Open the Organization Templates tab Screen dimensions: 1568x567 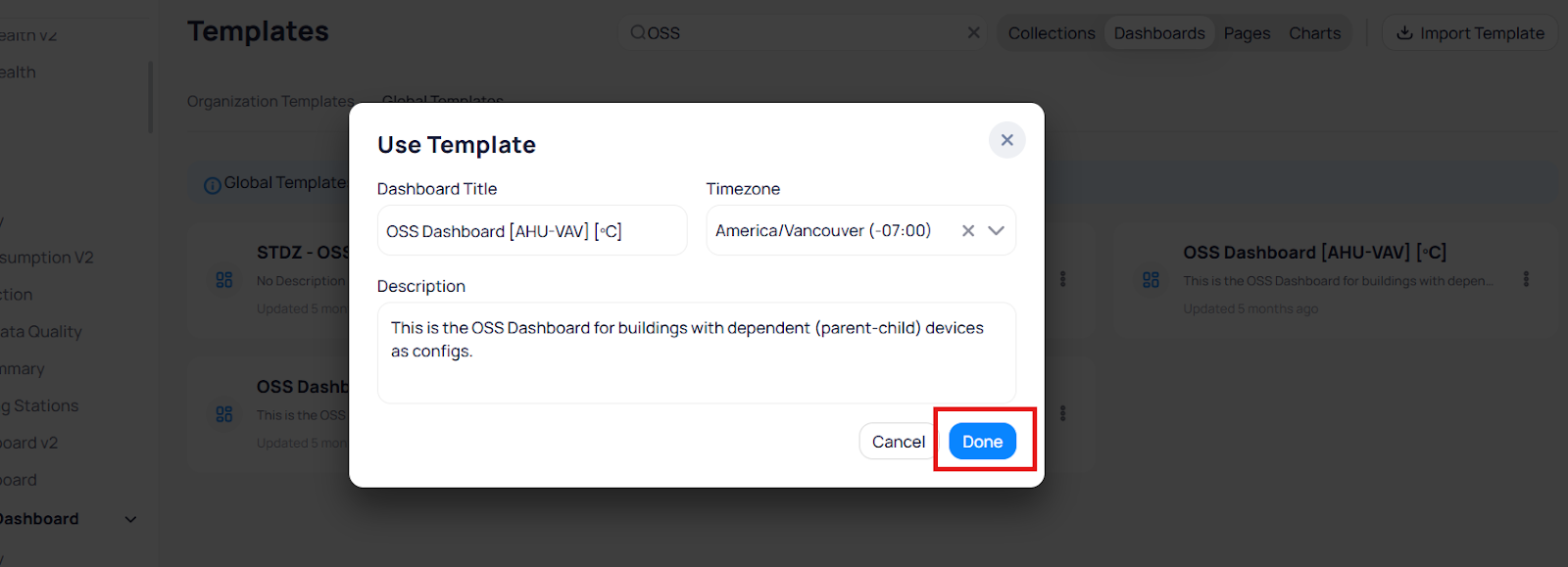pyautogui.click(x=270, y=102)
